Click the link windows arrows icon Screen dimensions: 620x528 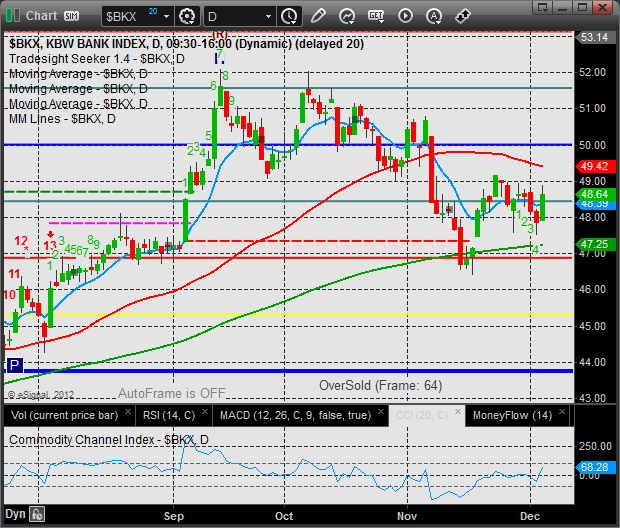pyautogui.click(x=462, y=16)
